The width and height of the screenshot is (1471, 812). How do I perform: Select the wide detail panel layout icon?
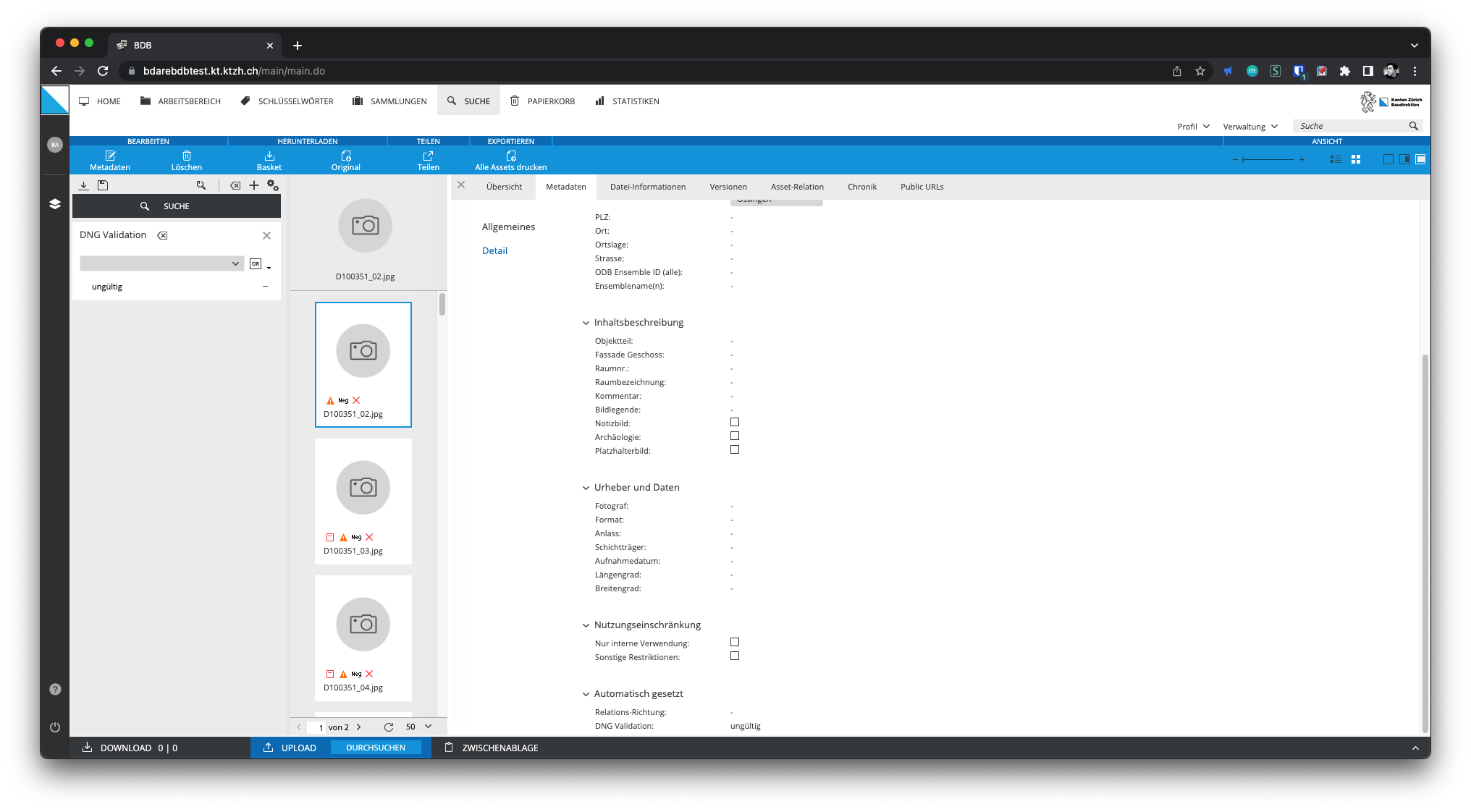1420,159
